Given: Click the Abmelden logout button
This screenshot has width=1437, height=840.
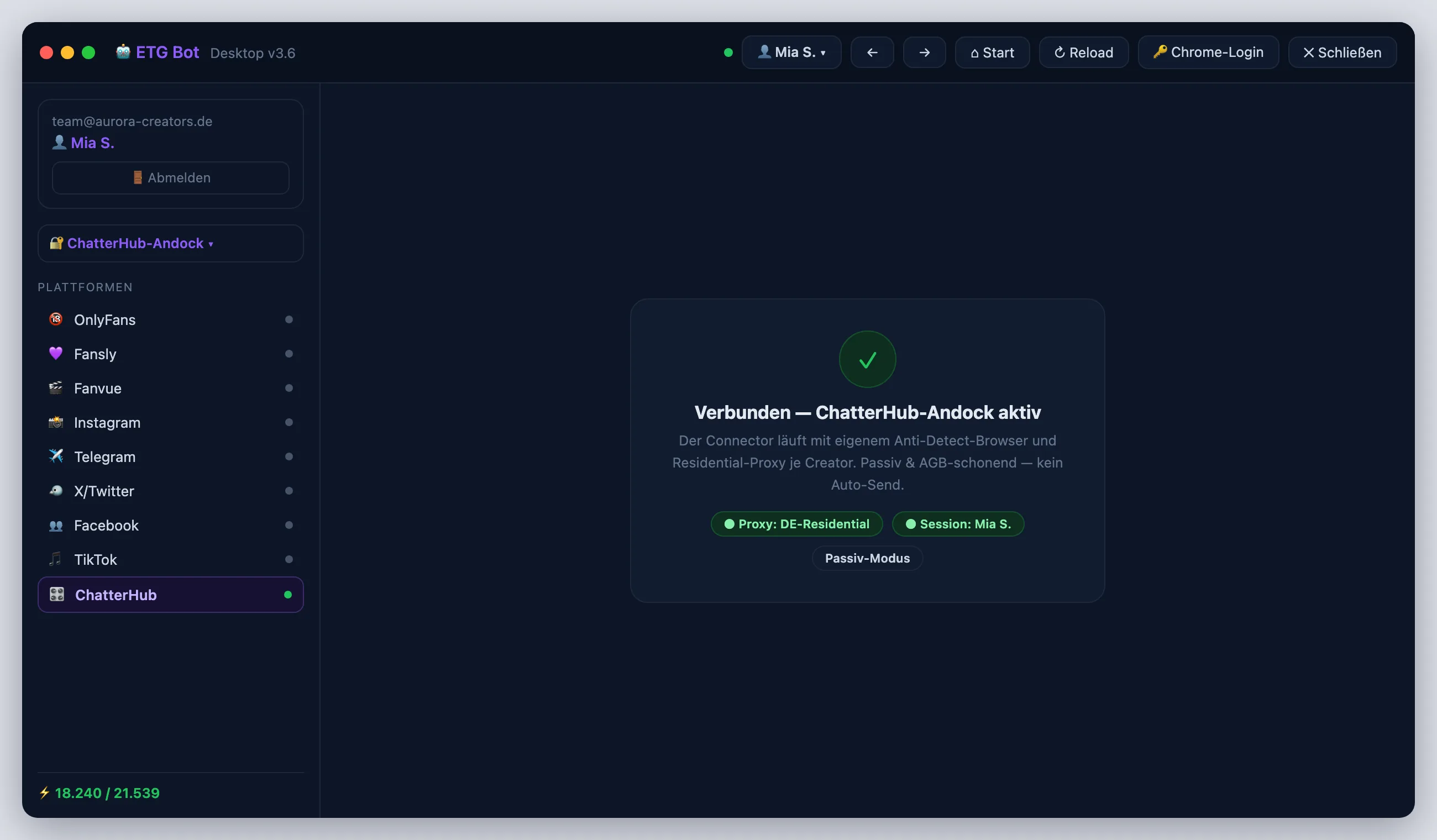Looking at the screenshot, I should pos(170,178).
